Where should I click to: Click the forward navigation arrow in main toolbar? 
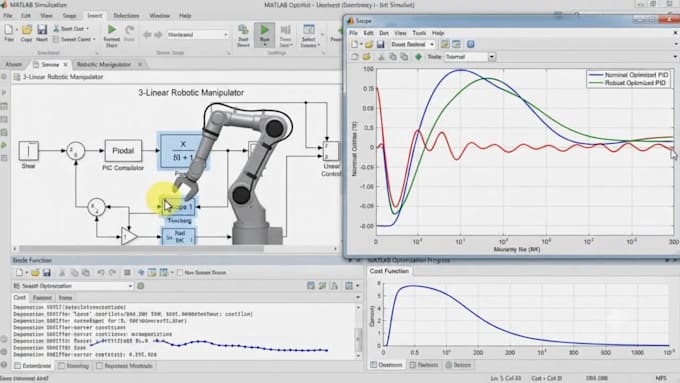(158, 35)
